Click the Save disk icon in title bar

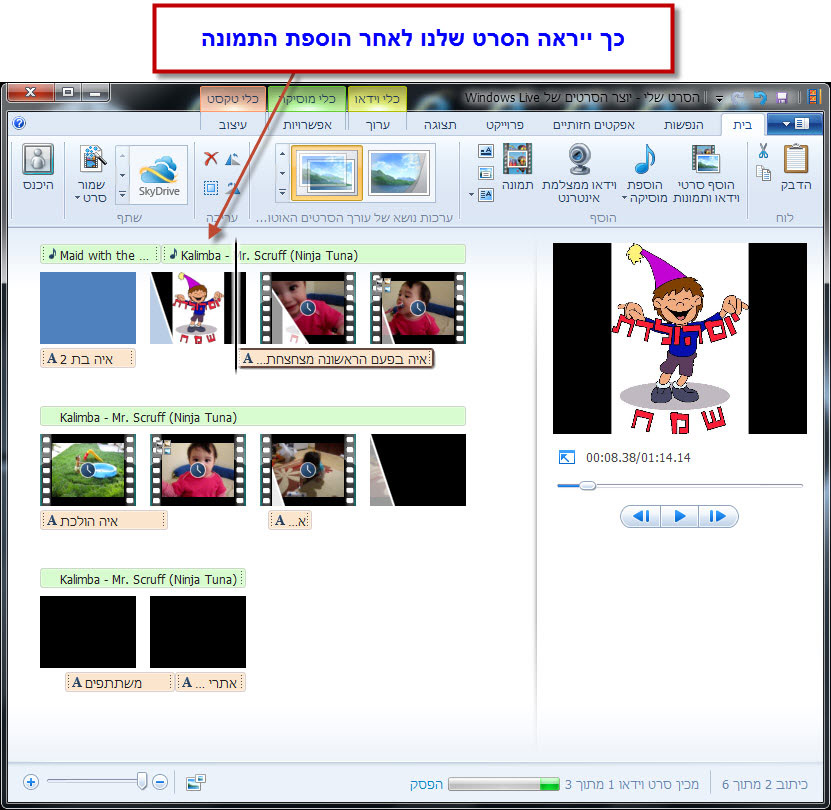(781, 98)
